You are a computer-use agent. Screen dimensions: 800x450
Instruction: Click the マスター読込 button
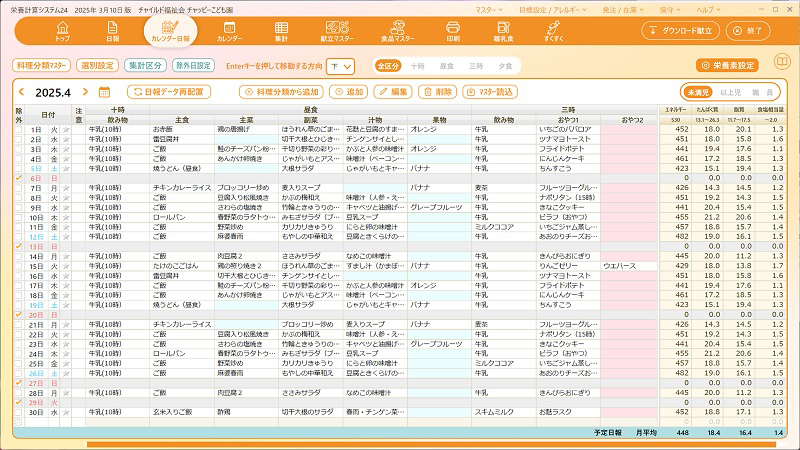click(x=490, y=92)
